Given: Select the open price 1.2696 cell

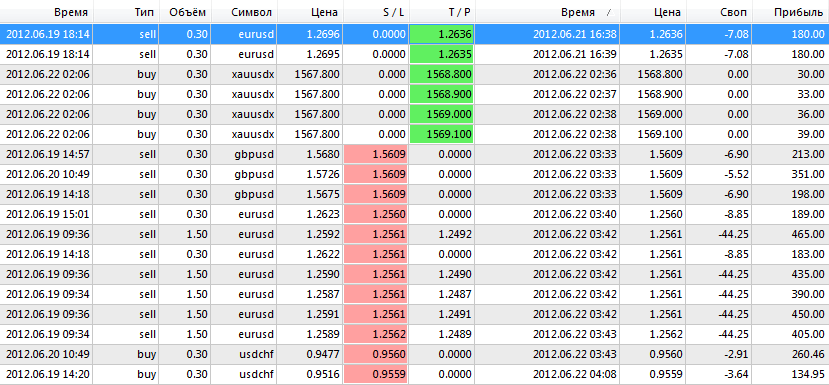Looking at the screenshot, I should (x=323, y=35).
